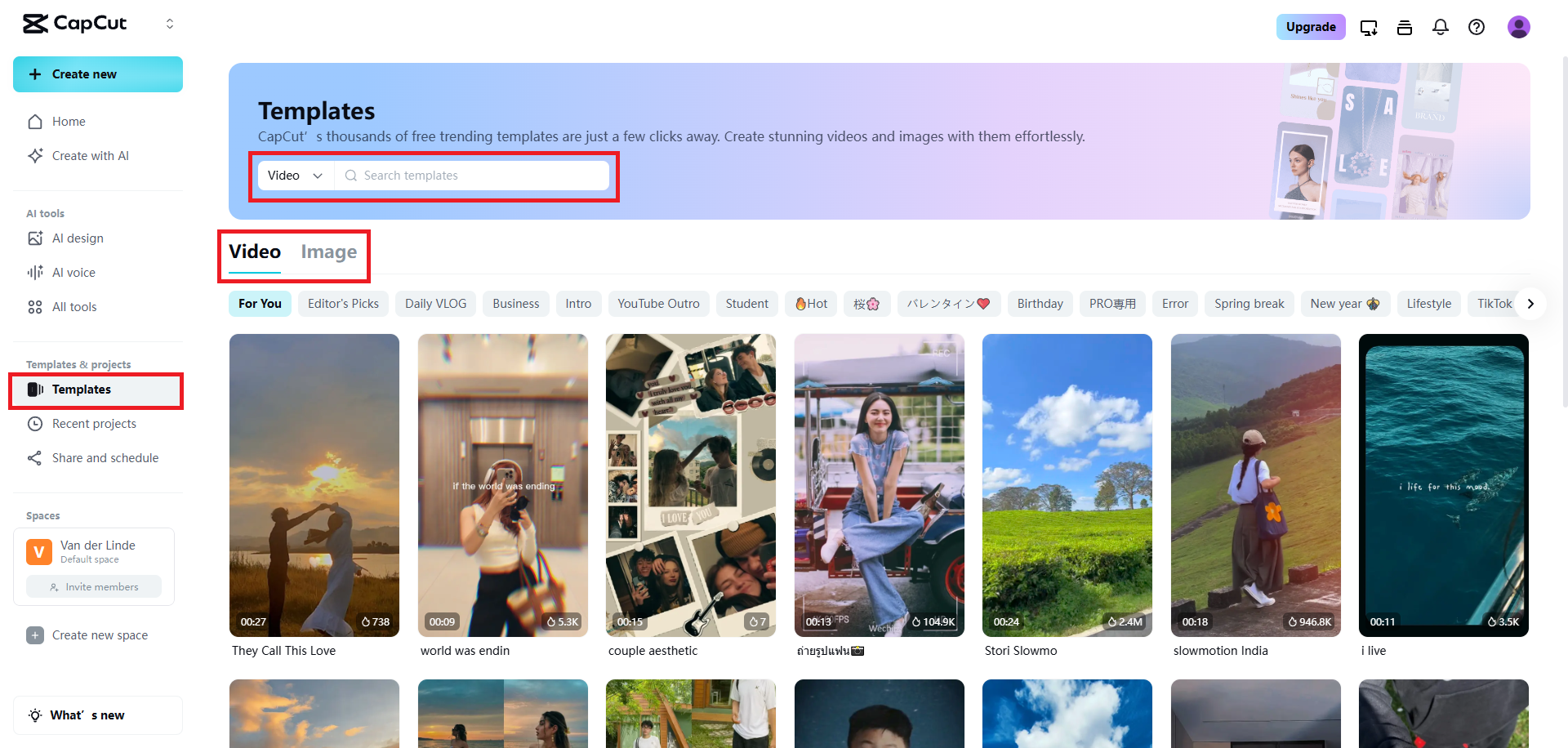Open the AI voice tool
1568x748 pixels.
coord(73,272)
